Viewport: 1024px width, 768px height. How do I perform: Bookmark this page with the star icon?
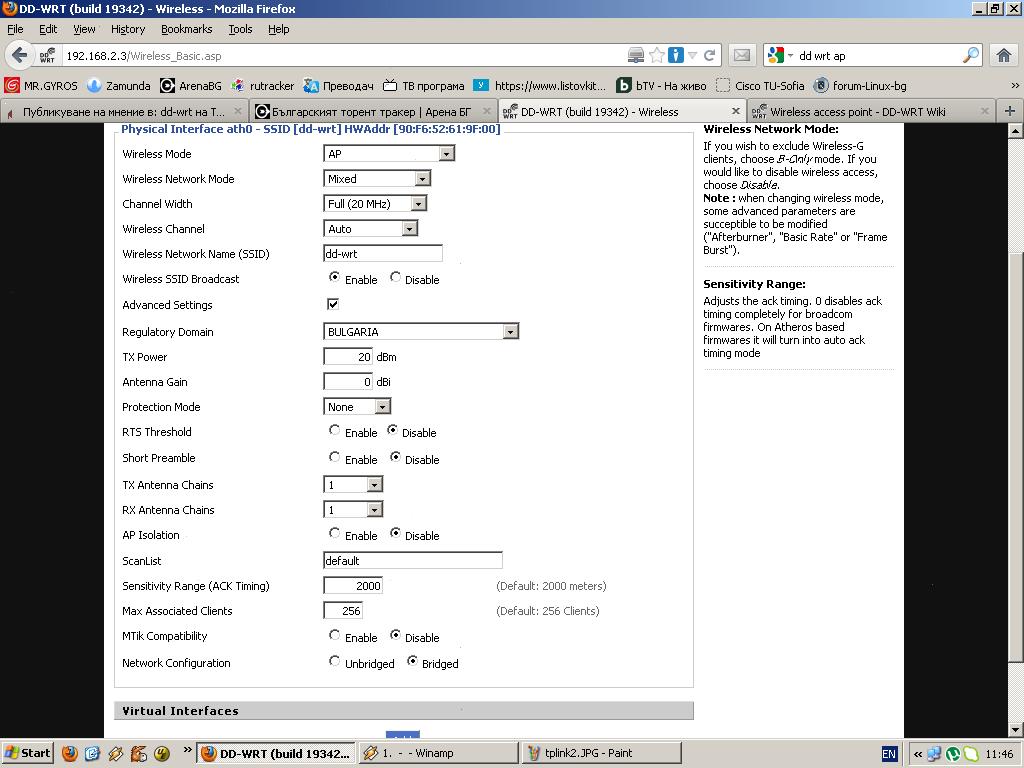[657, 55]
